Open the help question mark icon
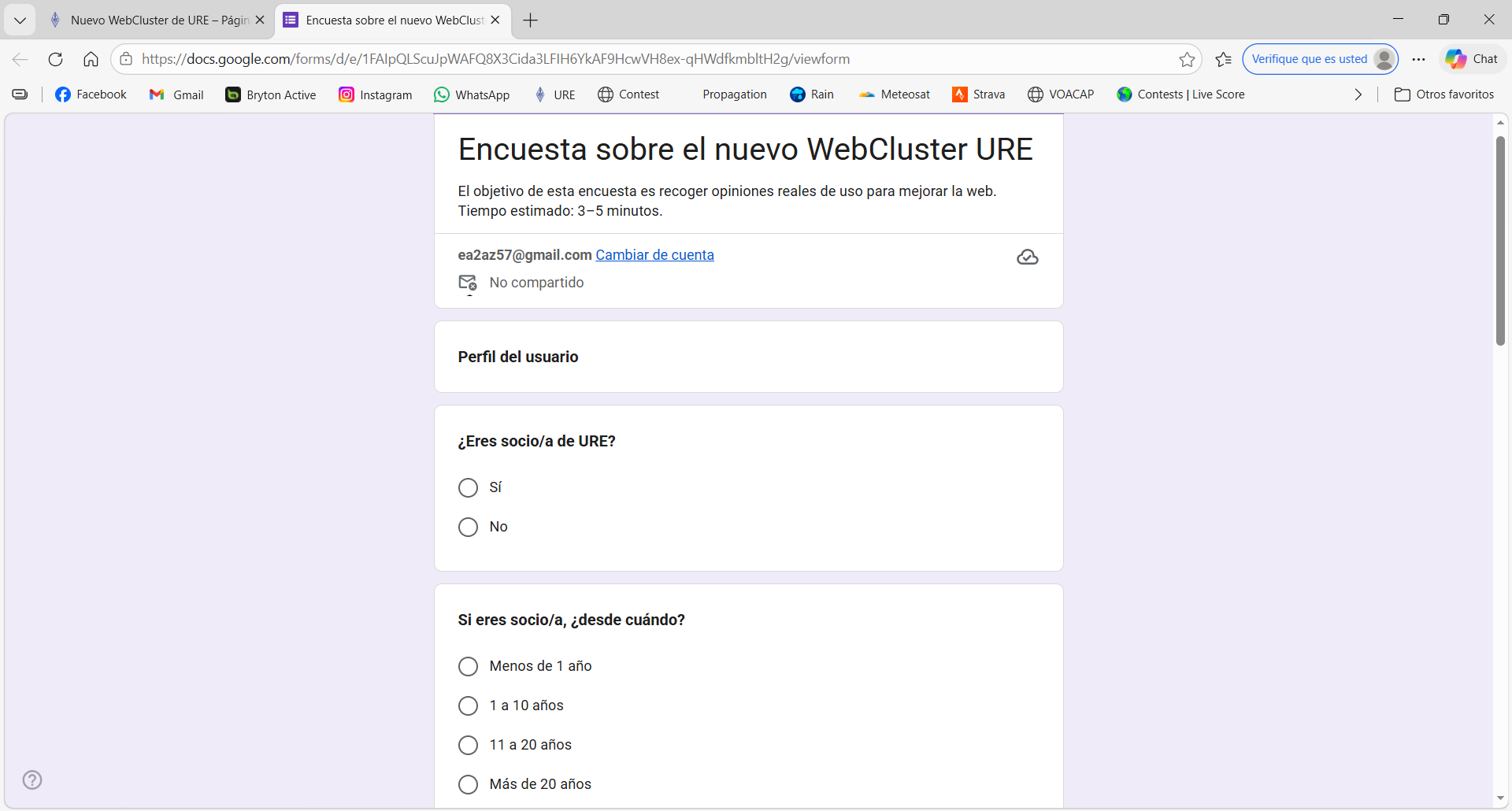Screen dimensions: 1512x811 [32, 780]
